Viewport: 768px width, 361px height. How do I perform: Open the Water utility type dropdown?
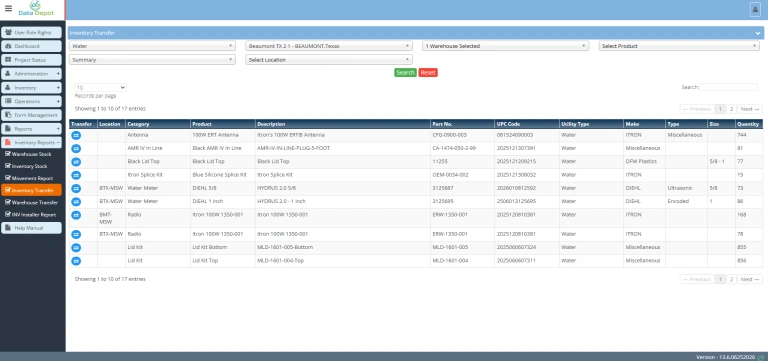[152, 46]
